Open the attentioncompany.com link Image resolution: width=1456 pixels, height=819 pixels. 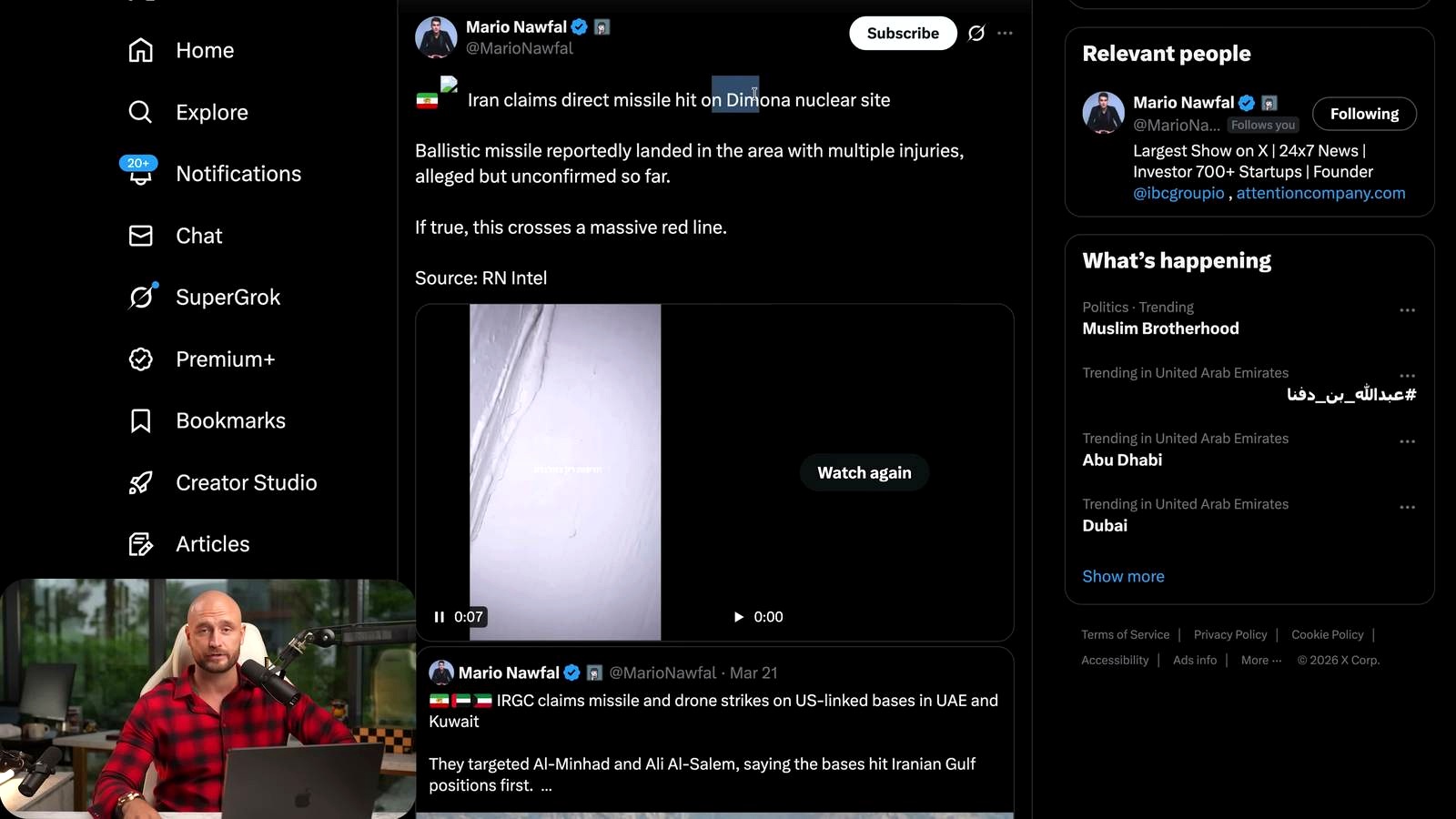coord(1320,193)
